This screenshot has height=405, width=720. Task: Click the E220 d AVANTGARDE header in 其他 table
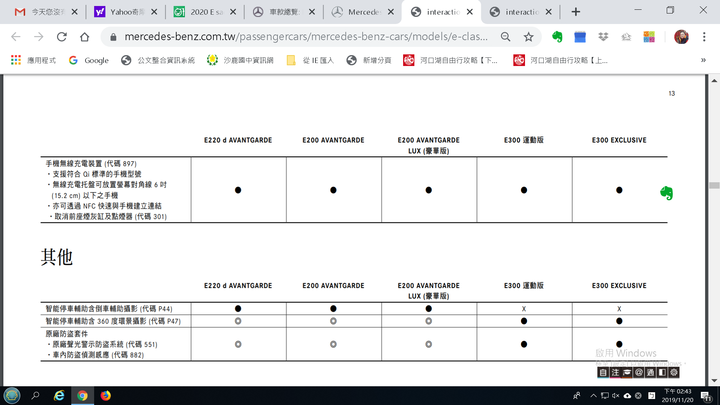[238, 286]
